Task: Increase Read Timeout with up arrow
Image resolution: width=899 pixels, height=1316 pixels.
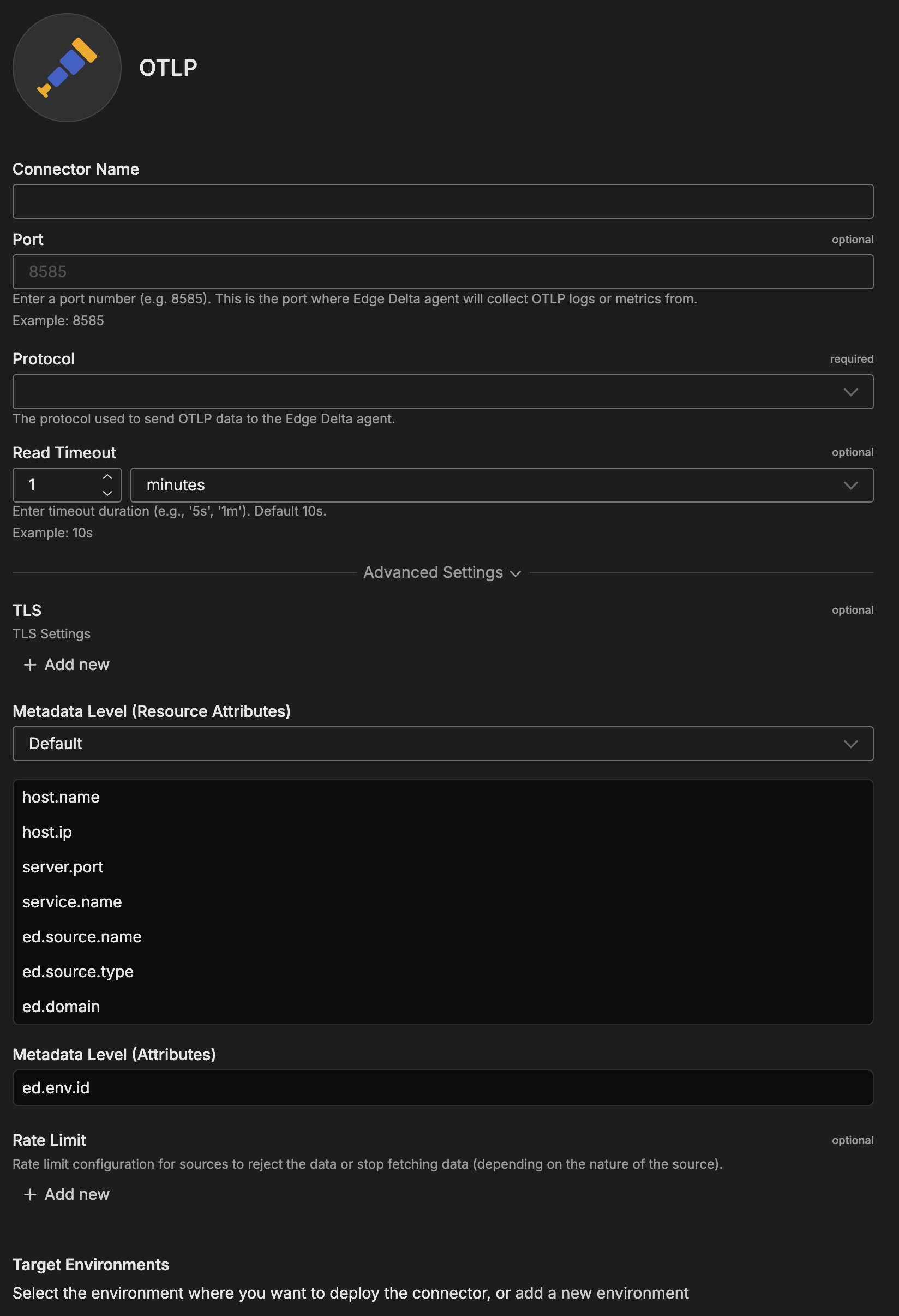Action: click(x=107, y=477)
